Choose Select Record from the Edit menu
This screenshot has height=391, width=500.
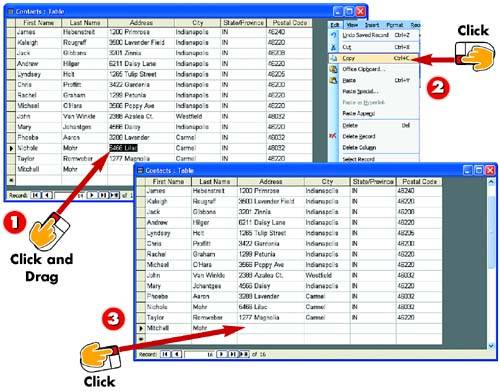click(359, 159)
